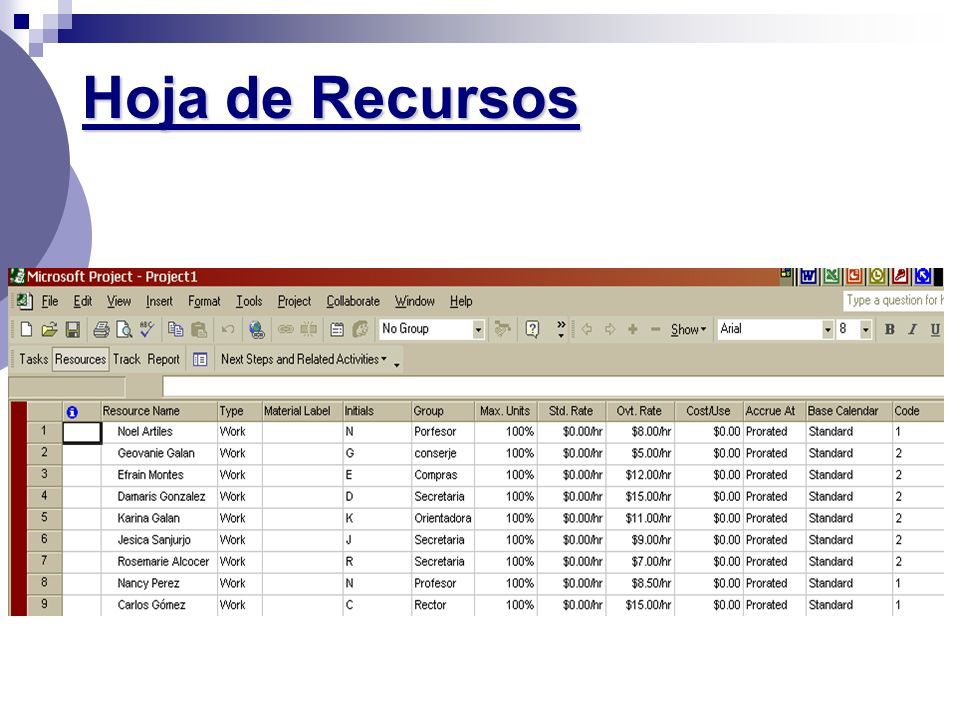This screenshot has height=720, width=960.
Task: Select the Noel Artiles resource name cell
Action: coord(159,432)
